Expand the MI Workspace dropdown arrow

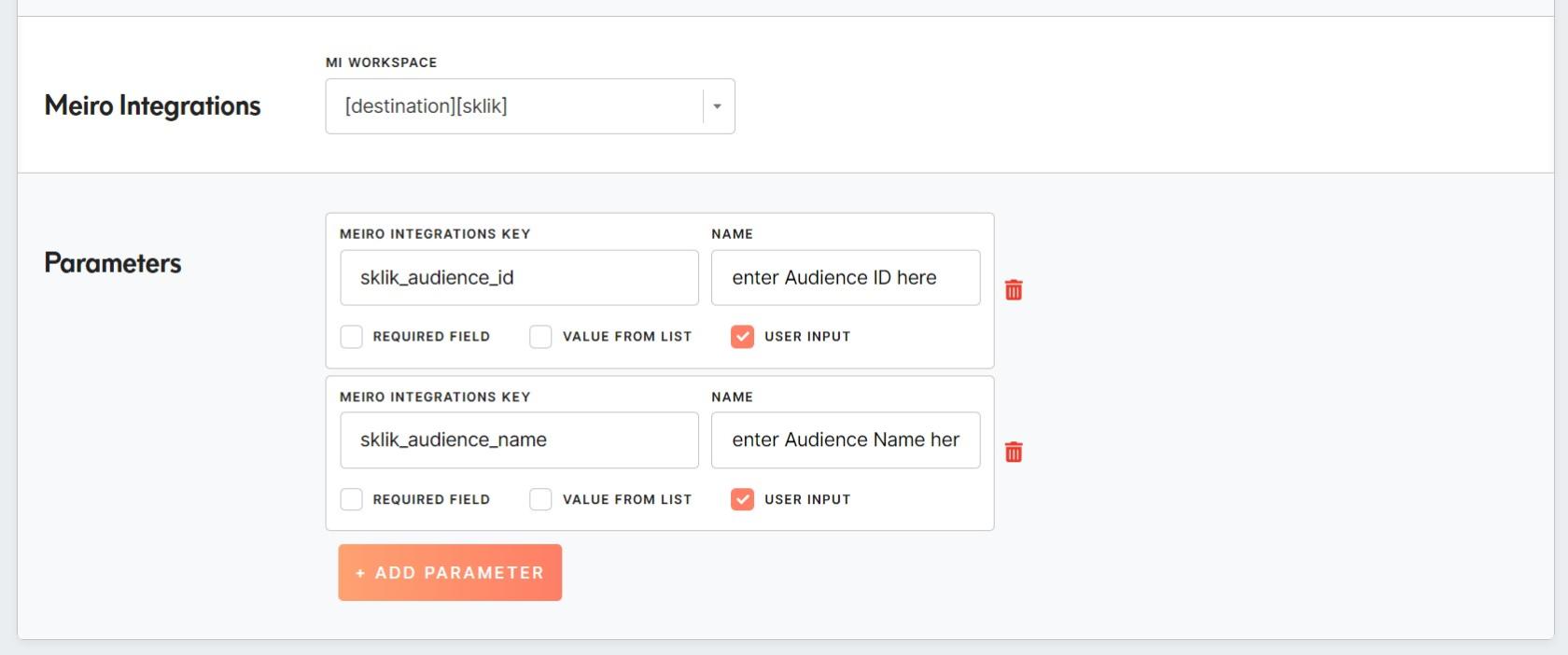point(717,106)
